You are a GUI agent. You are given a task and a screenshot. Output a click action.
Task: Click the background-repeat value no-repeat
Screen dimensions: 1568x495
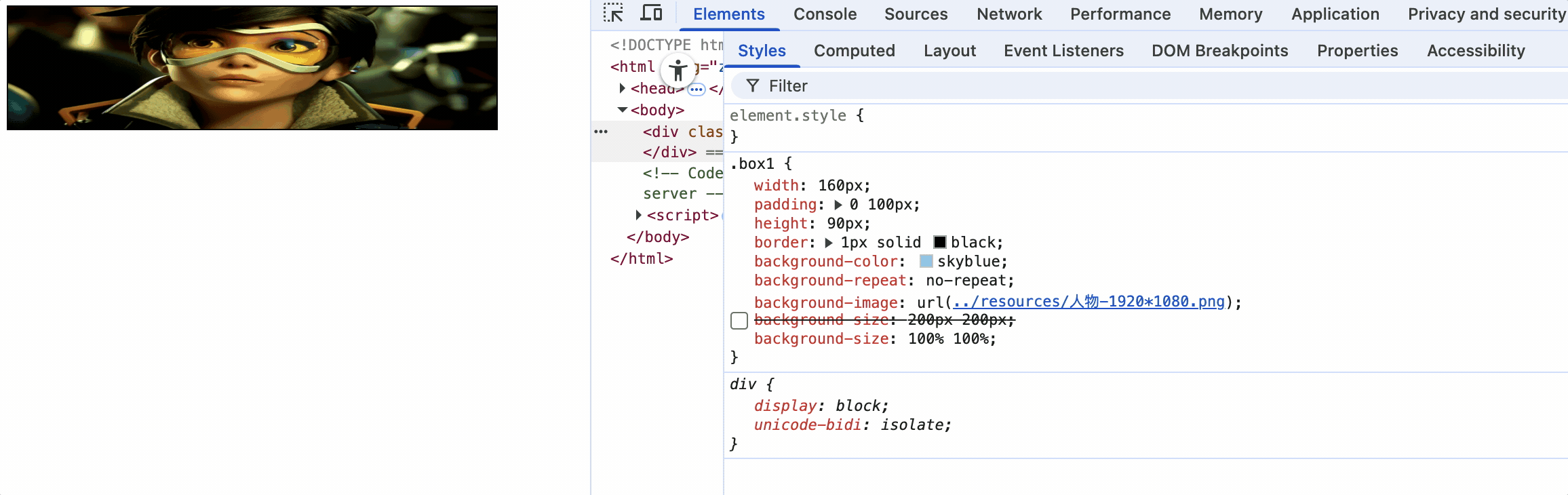(966, 280)
